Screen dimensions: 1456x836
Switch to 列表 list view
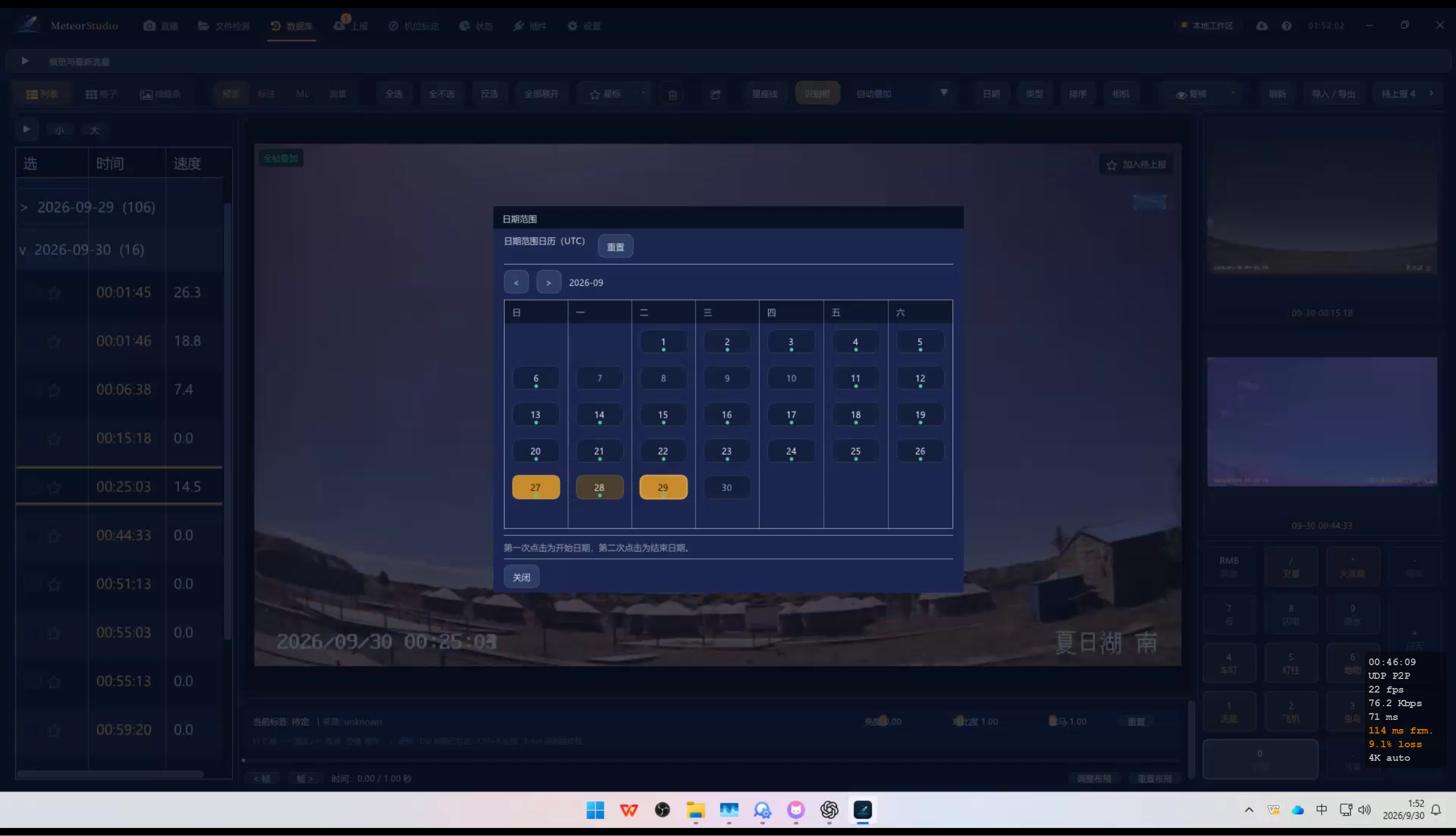[x=42, y=93]
